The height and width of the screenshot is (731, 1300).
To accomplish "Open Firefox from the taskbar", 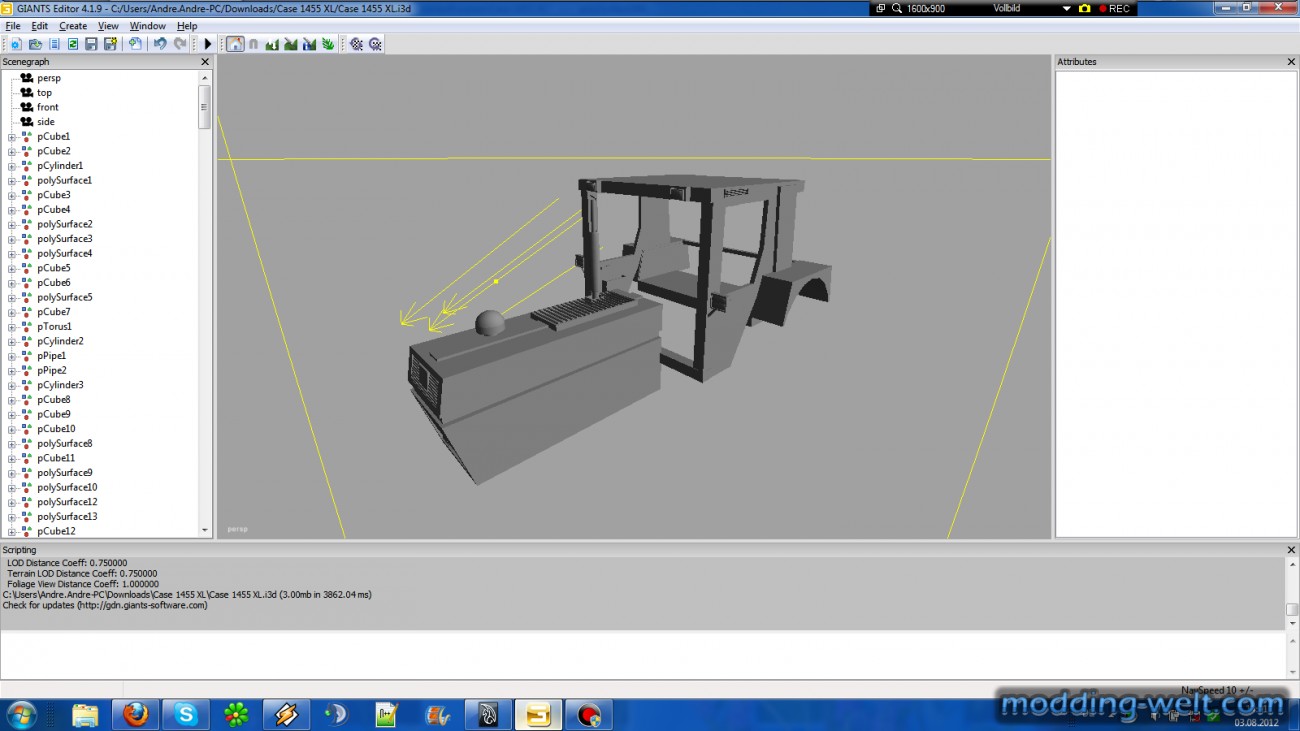I will [x=136, y=715].
